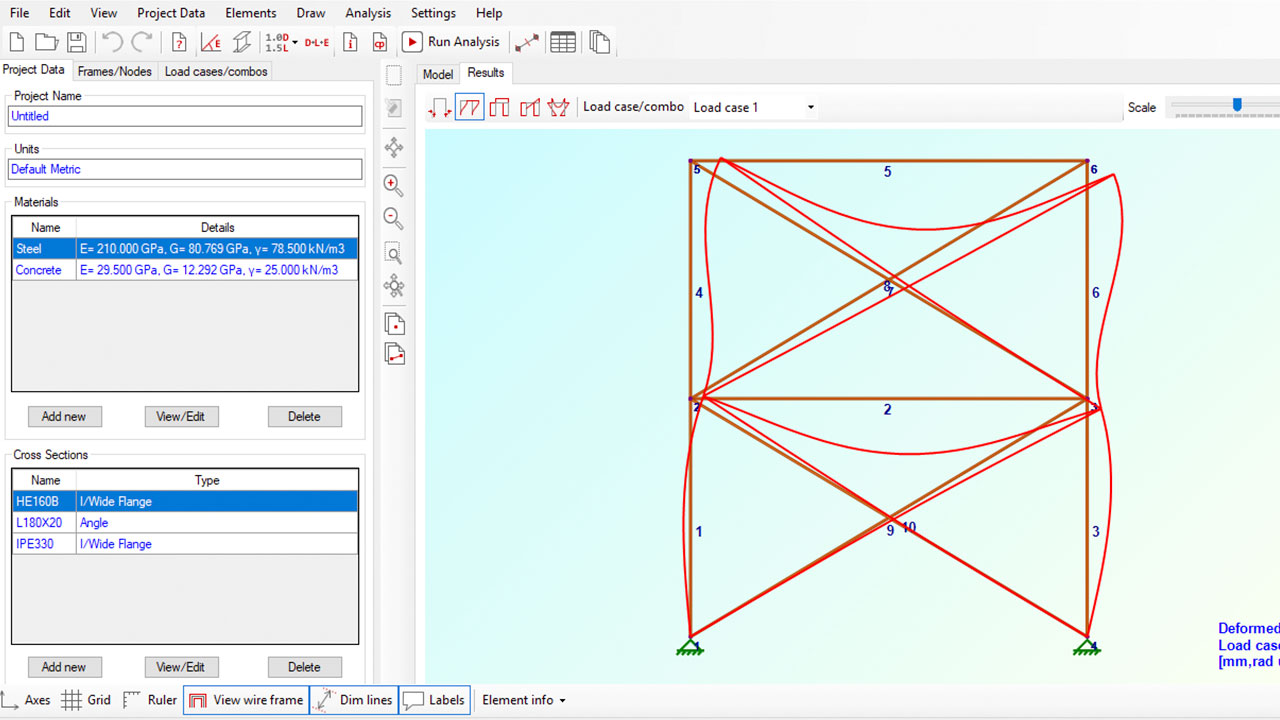The image size is (1280, 720).
Task: Click the Save file floppy disk icon
Action: (x=76, y=42)
